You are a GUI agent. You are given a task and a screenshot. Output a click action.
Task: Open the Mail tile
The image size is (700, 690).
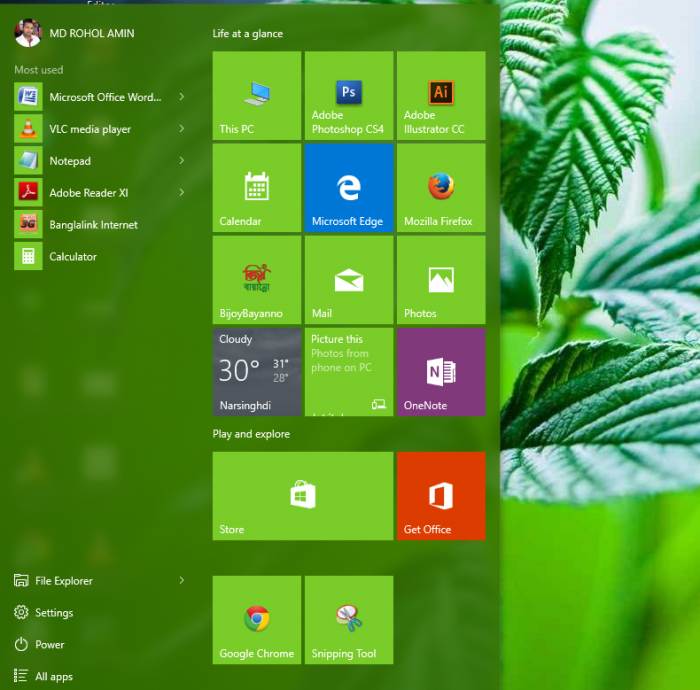point(349,280)
